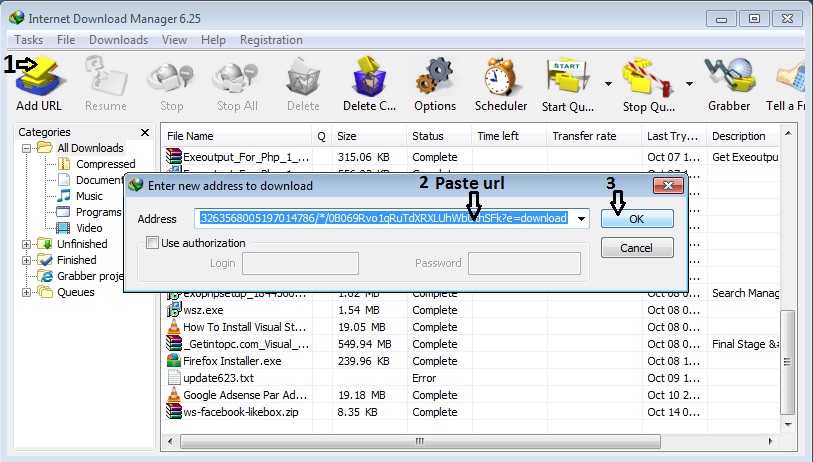Close the Enter new address dialog
Screen dimensions: 813x462
(x=668, y=185)
